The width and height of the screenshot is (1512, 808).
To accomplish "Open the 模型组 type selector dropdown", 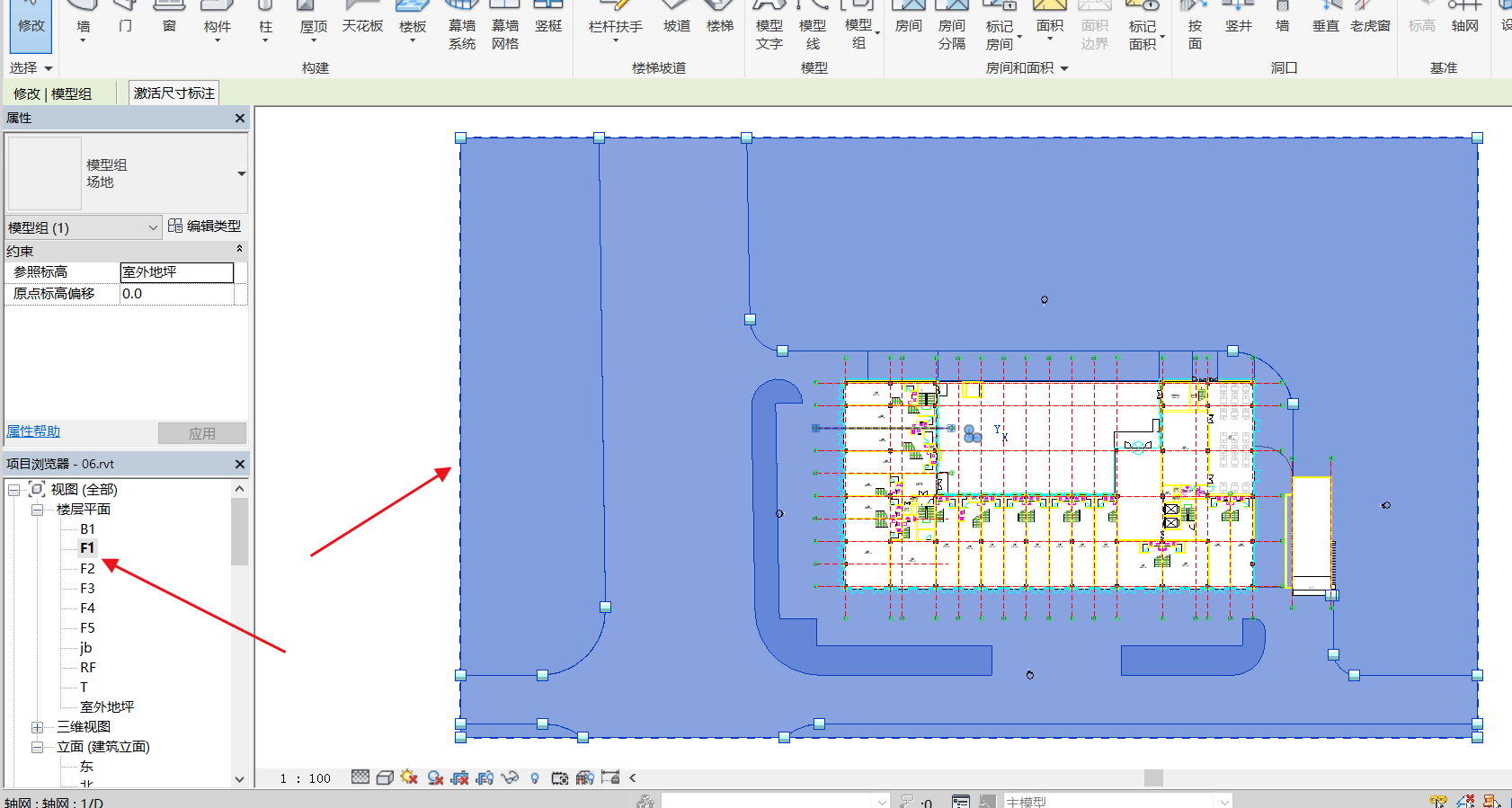I will (241, 173).
